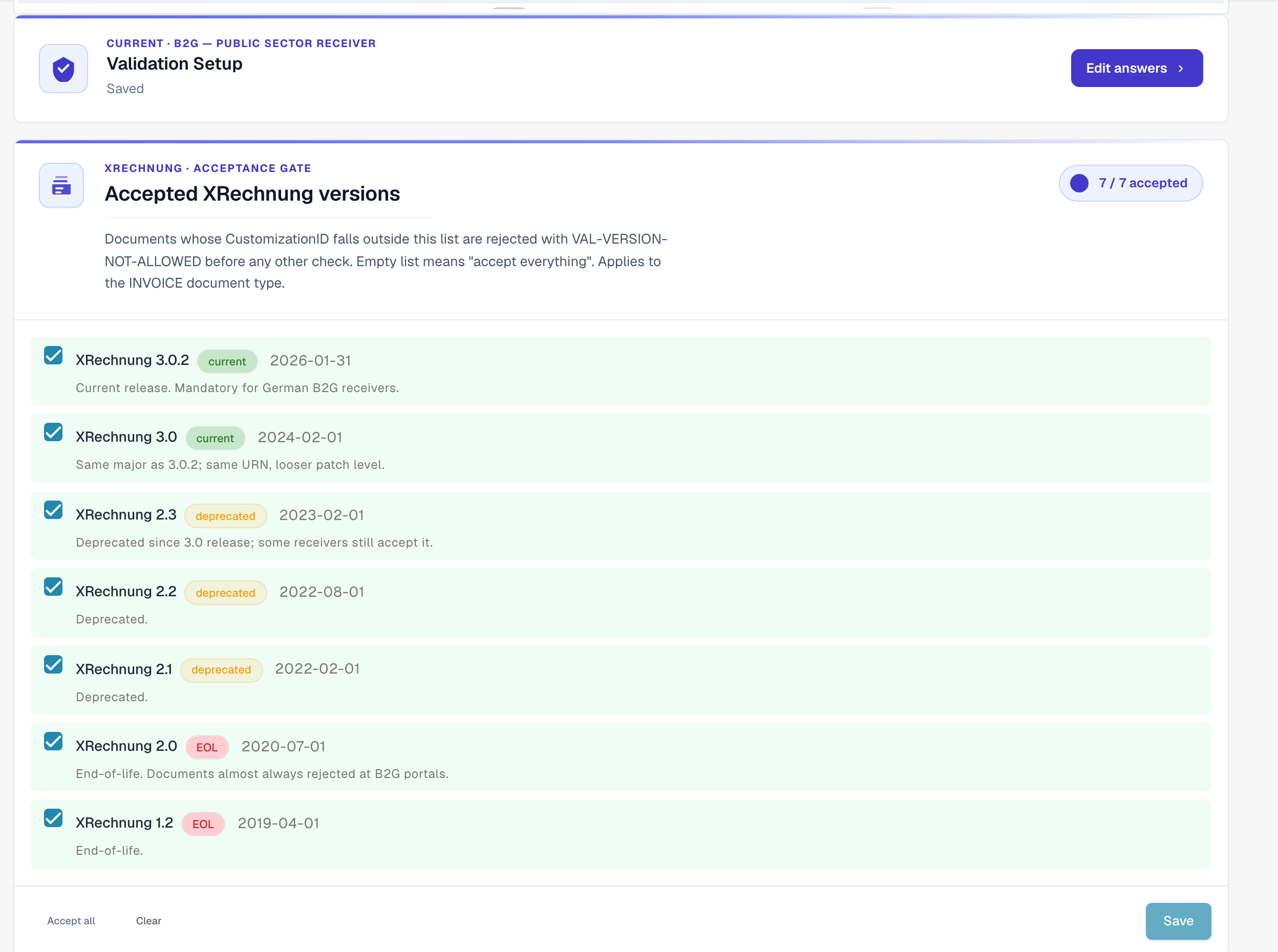Screen dimensions: 1278x952
Task: Click the shield check Validation Setup icon
Action: [x=63, y=69]
